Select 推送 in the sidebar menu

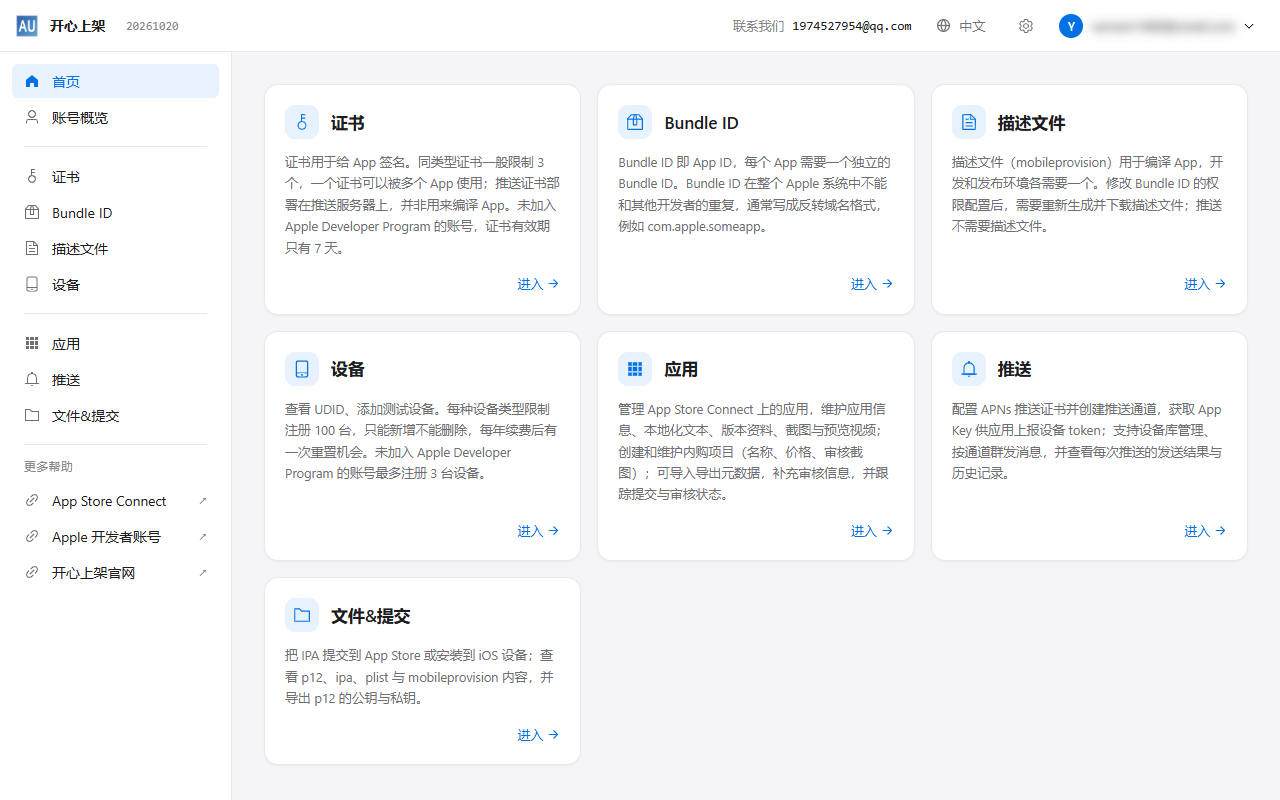(x=115, y=380)
